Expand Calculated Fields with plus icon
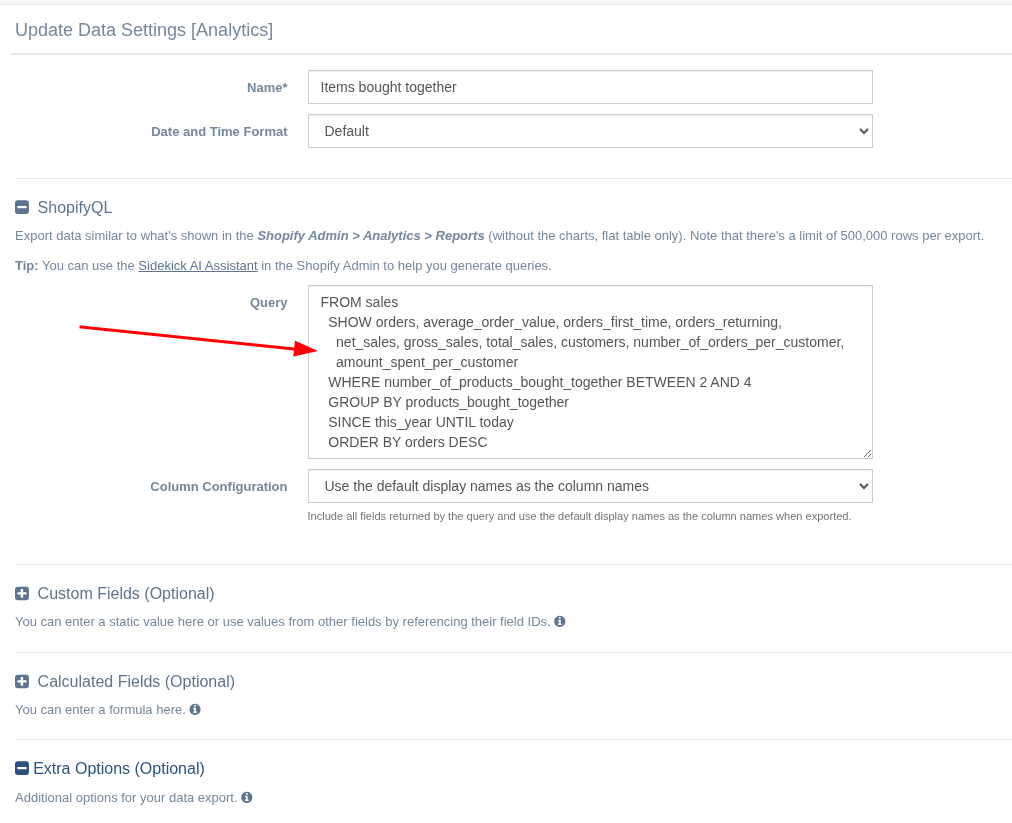1012x823 pixels. (x=22, y=682)
